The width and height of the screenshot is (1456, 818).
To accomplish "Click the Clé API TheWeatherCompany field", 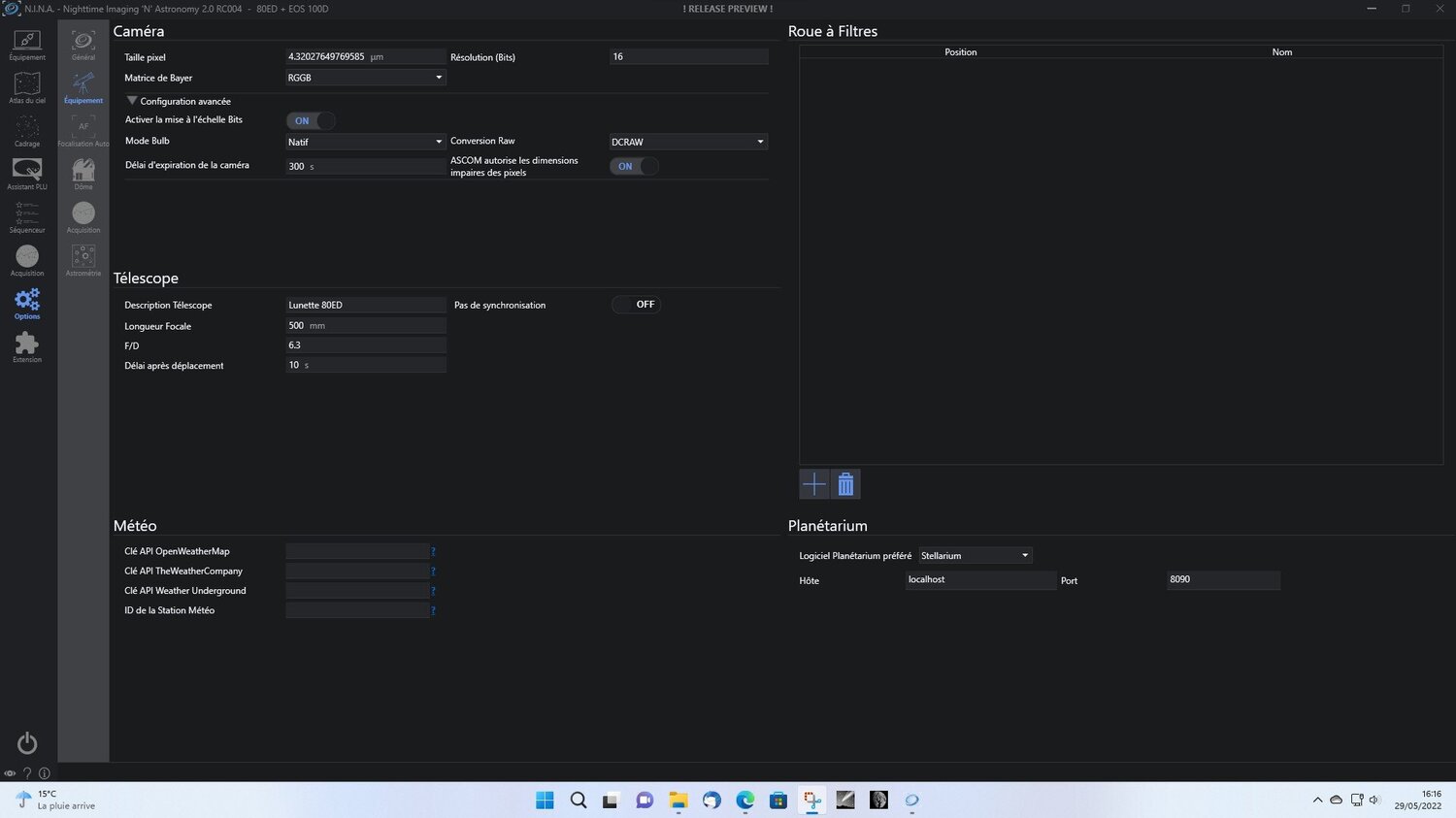I will coord(356,572).
